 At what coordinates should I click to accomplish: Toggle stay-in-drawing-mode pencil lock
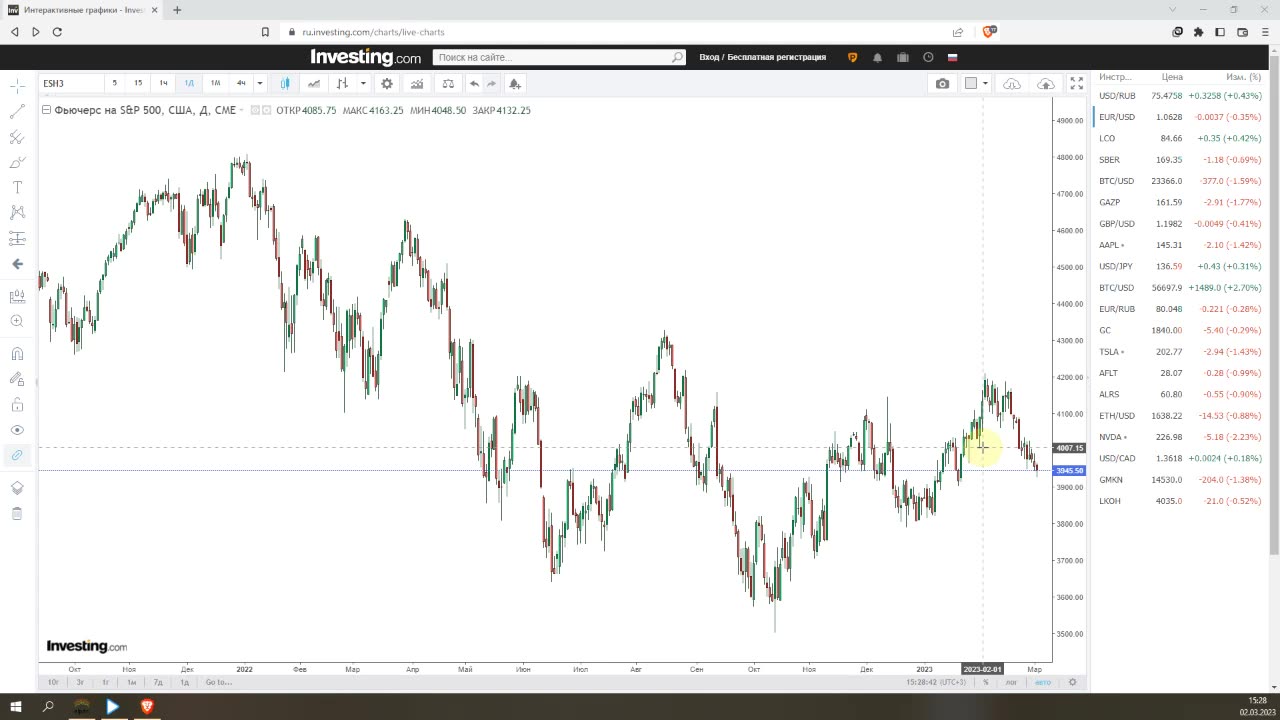pyautogui.click(x=17, y=379)
